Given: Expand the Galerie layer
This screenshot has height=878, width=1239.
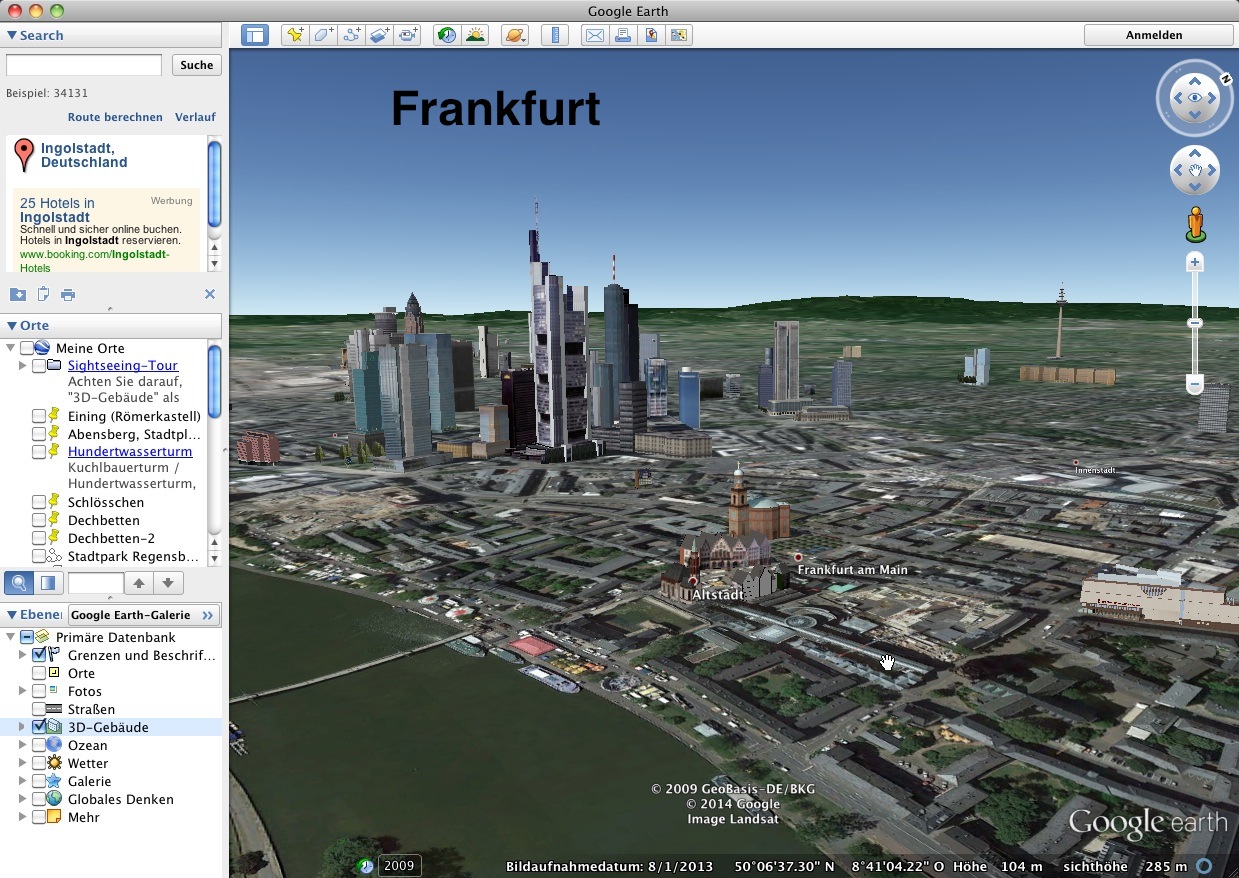Looking at the screenshot, I should point(23,781).
